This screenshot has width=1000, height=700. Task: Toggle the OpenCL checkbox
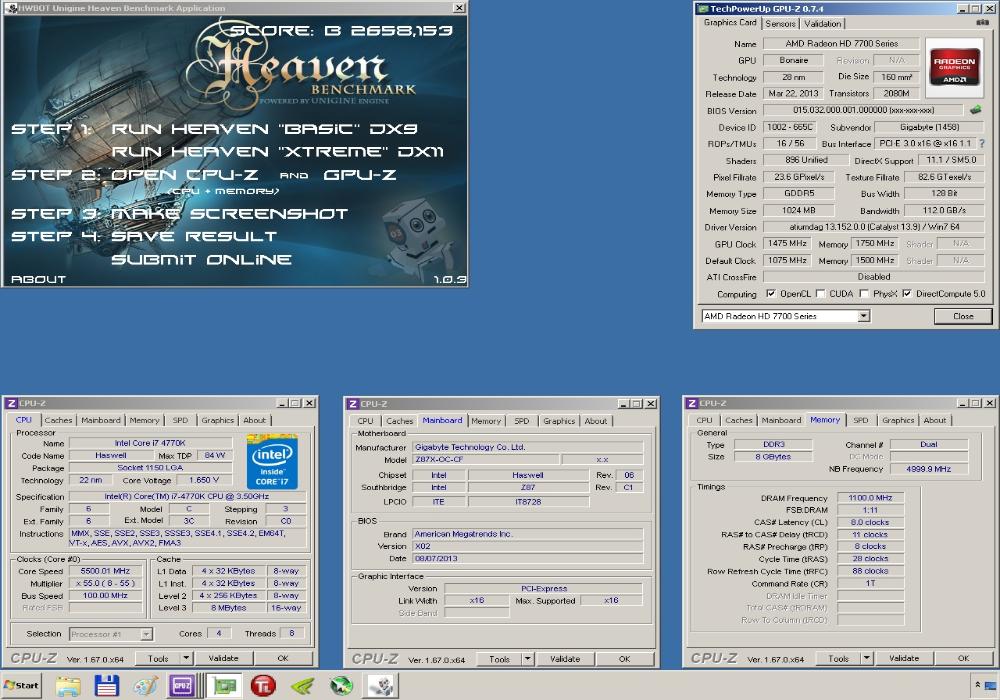[771, 293]
